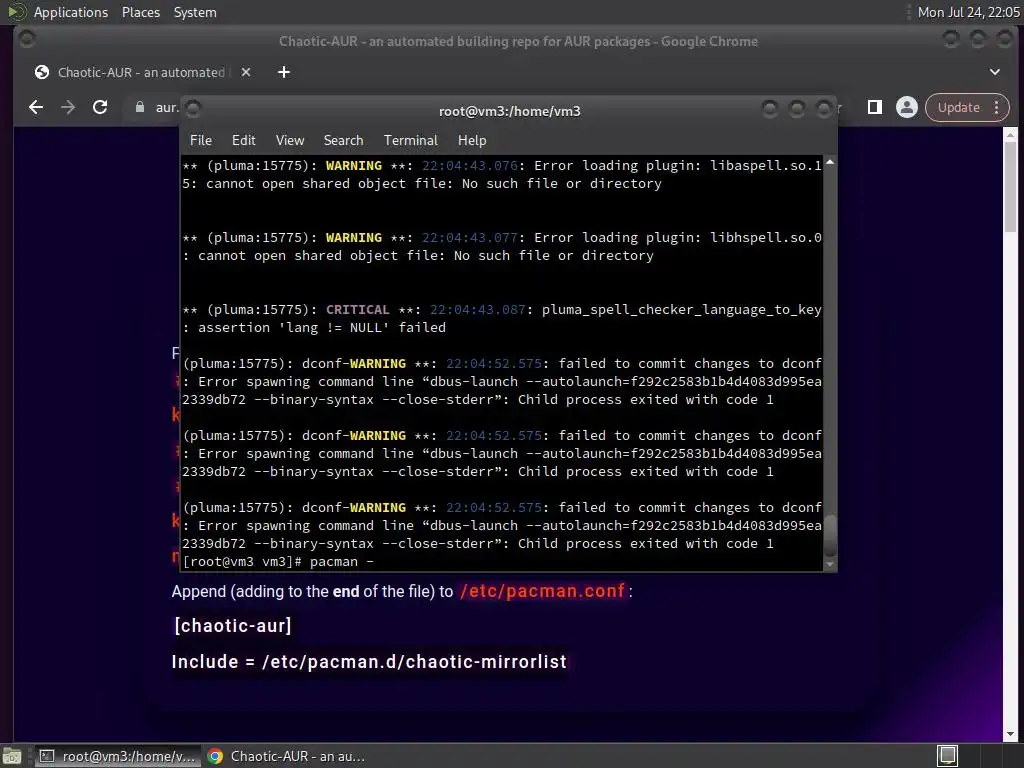Image resolution: width=1024 pixels, height=768 pixels.
Task: Reload the Chrome page
Action: (x=100, y=107)
